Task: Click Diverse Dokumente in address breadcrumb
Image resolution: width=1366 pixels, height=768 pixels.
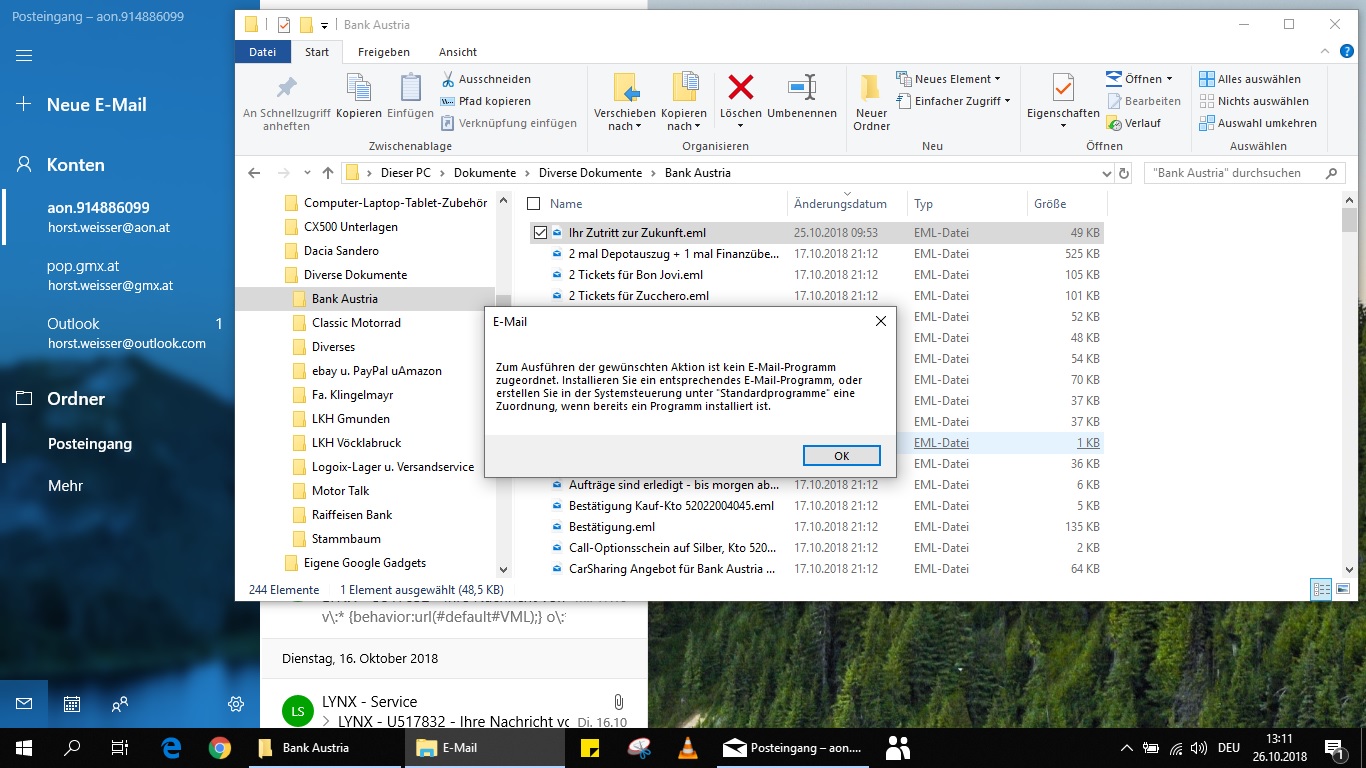Action: pyautogui.click(x=590, y=173)
